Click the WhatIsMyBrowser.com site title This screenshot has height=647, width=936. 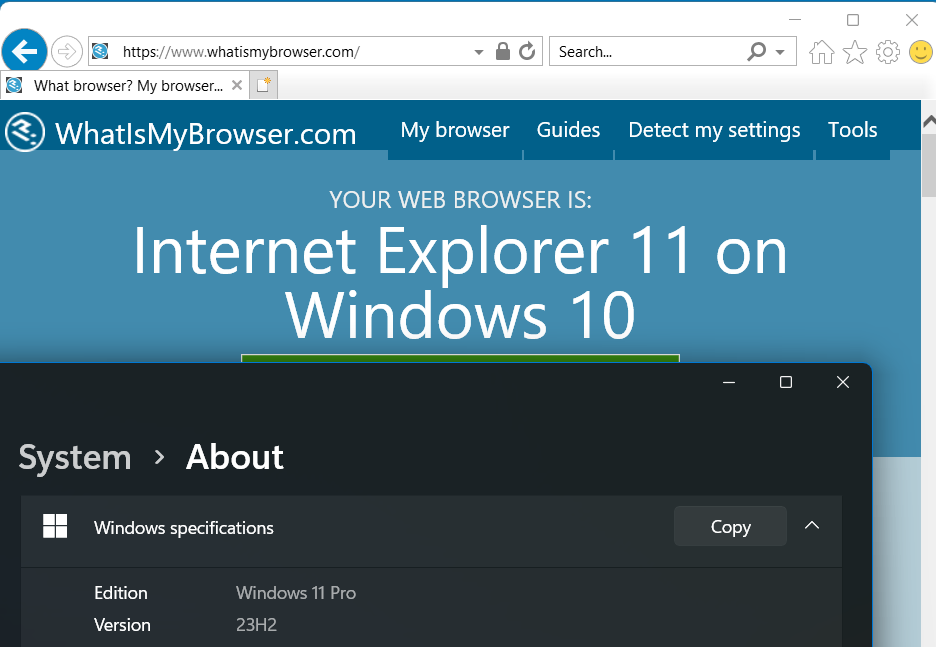tap(205, 134)
